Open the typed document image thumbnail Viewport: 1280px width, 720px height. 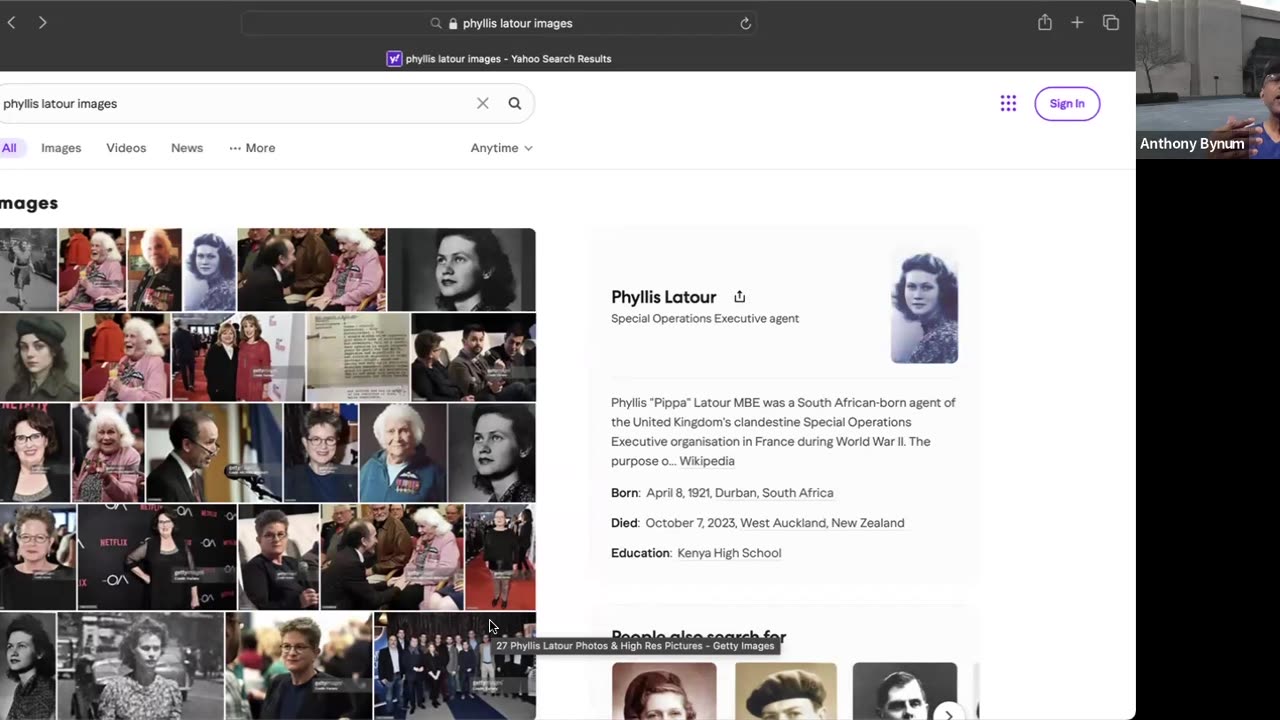[x=358, y=357]
